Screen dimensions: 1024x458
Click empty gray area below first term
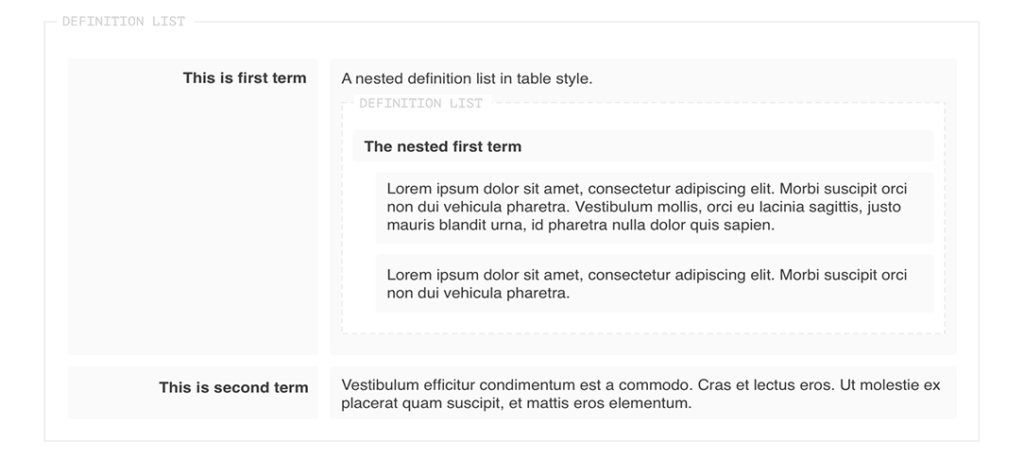click(x=193, y=222)
